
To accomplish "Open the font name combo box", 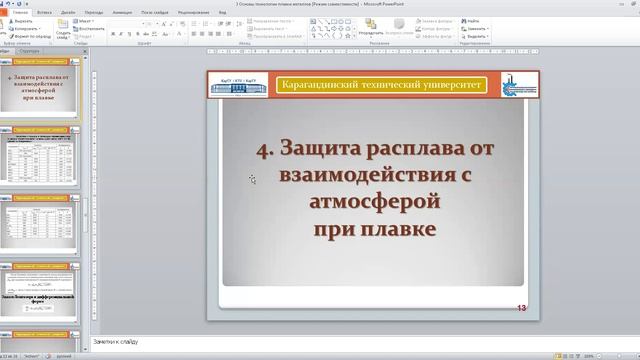I will click(127, 24).
